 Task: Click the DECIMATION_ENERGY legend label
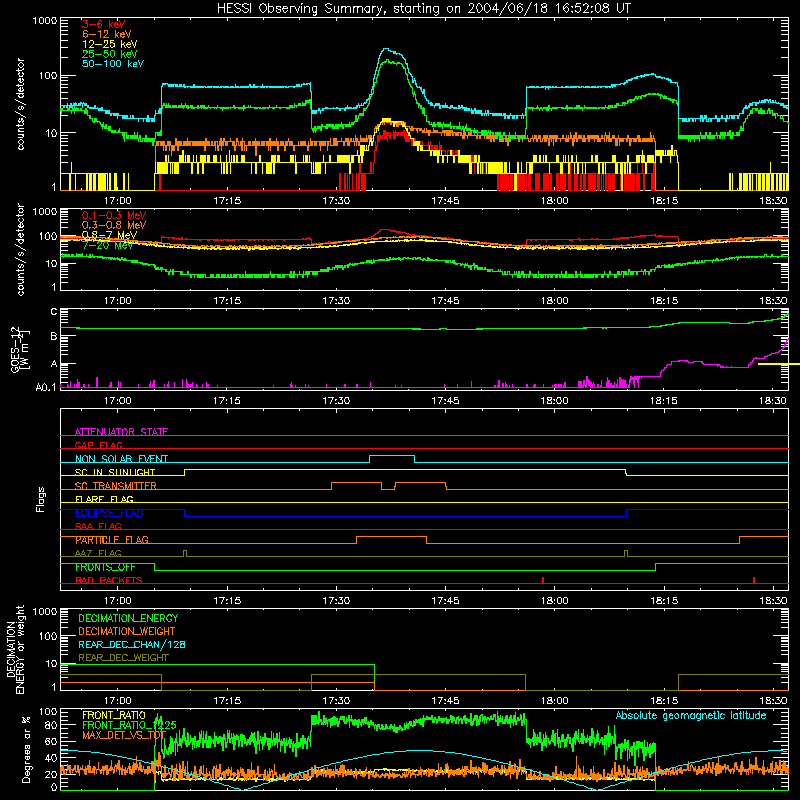click(128, 618)
